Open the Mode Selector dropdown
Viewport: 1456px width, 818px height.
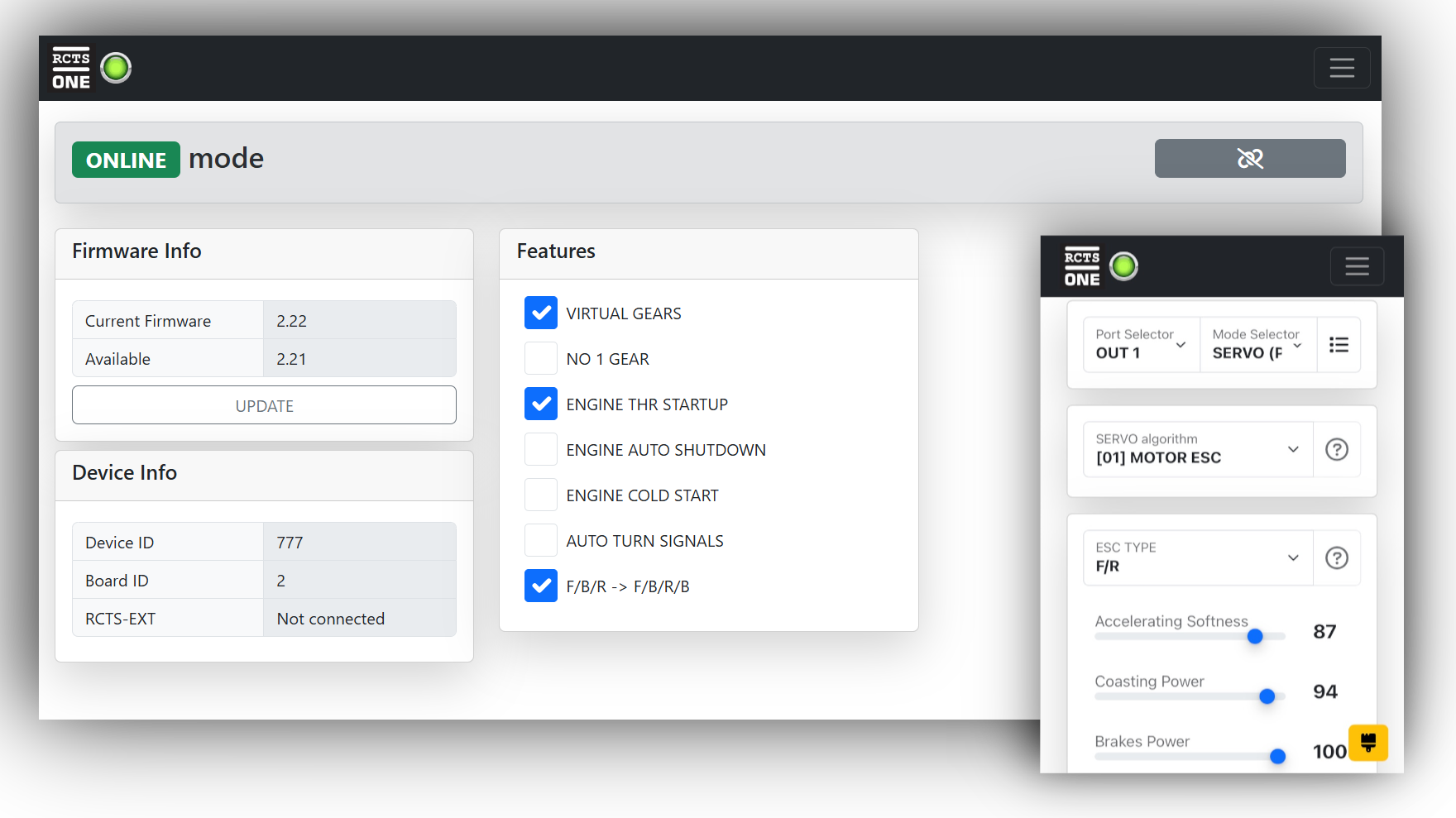click(x=1258, y=345)
